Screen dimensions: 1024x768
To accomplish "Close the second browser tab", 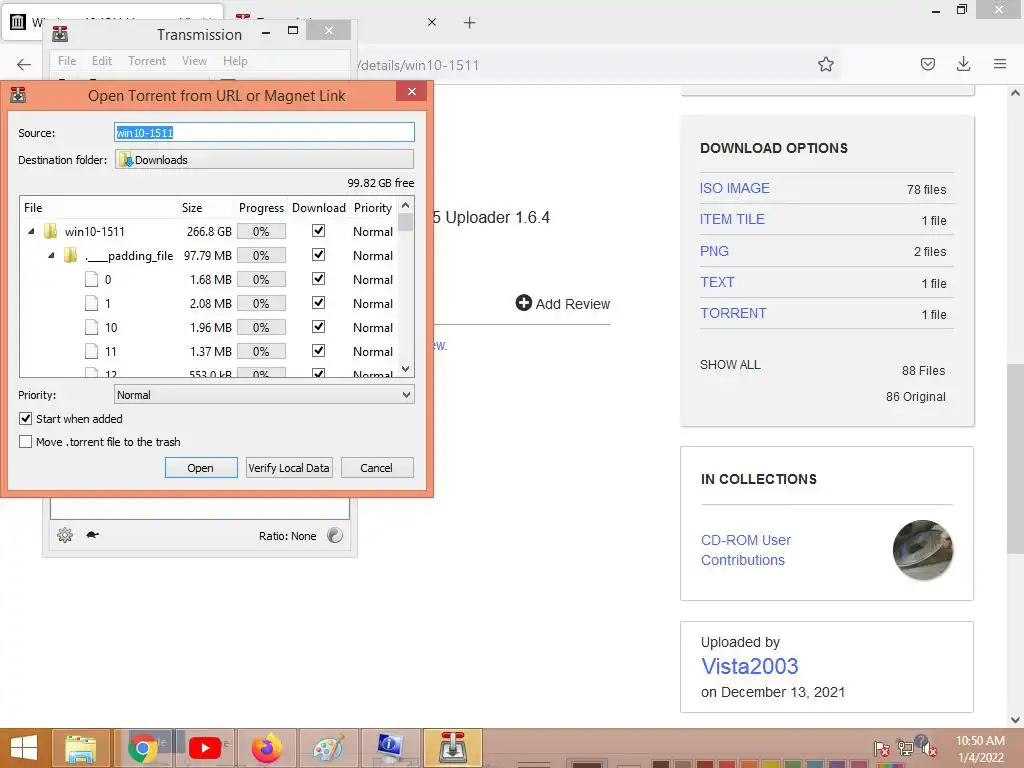I will click(432, 22).
